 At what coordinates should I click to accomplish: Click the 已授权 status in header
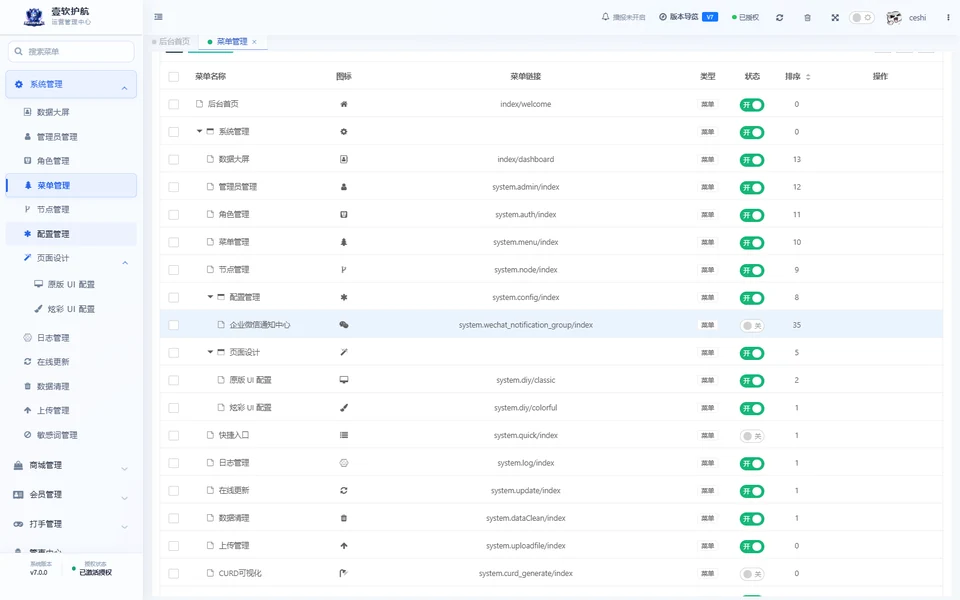(x=746, y=18)
